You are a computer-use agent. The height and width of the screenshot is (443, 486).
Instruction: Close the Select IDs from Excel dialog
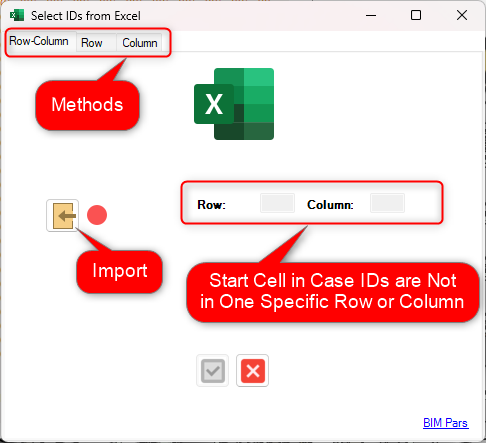tap(462, 15)
